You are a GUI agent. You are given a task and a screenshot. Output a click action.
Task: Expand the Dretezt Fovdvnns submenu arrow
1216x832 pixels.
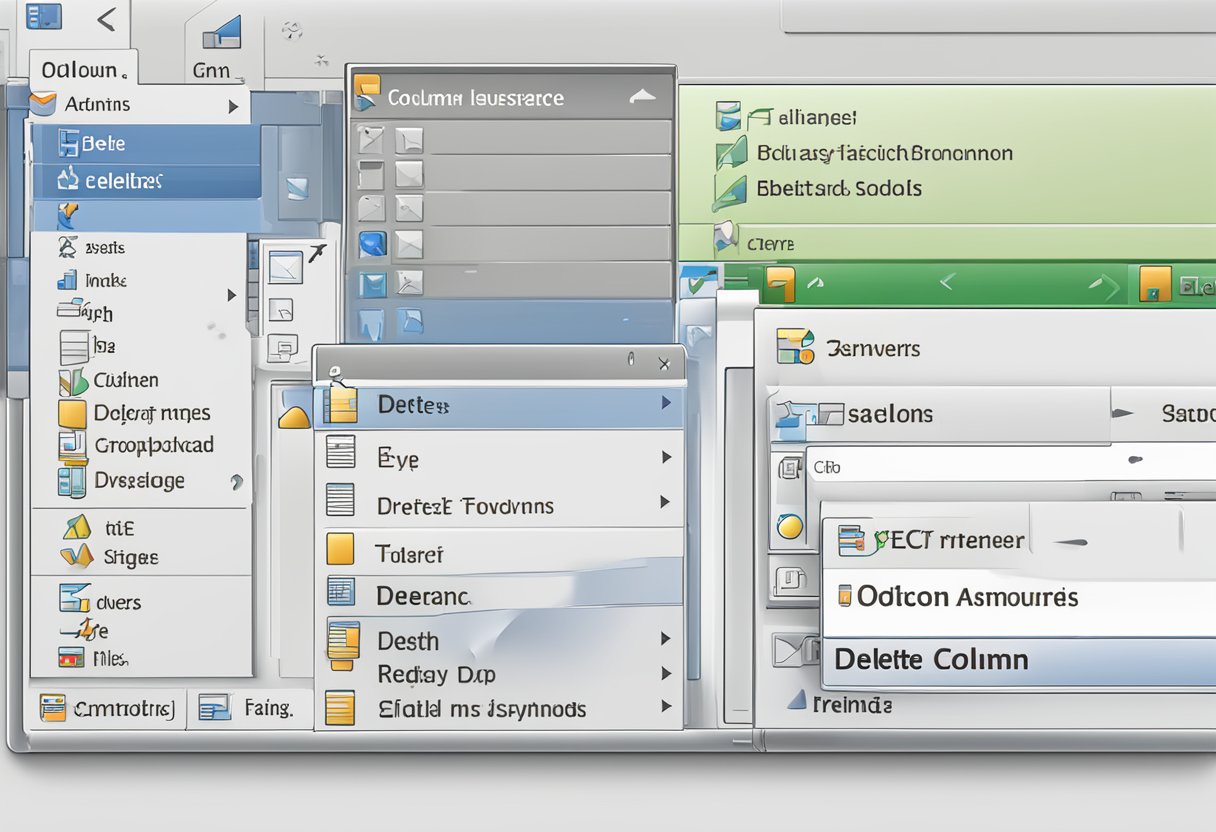pos(665,503)
